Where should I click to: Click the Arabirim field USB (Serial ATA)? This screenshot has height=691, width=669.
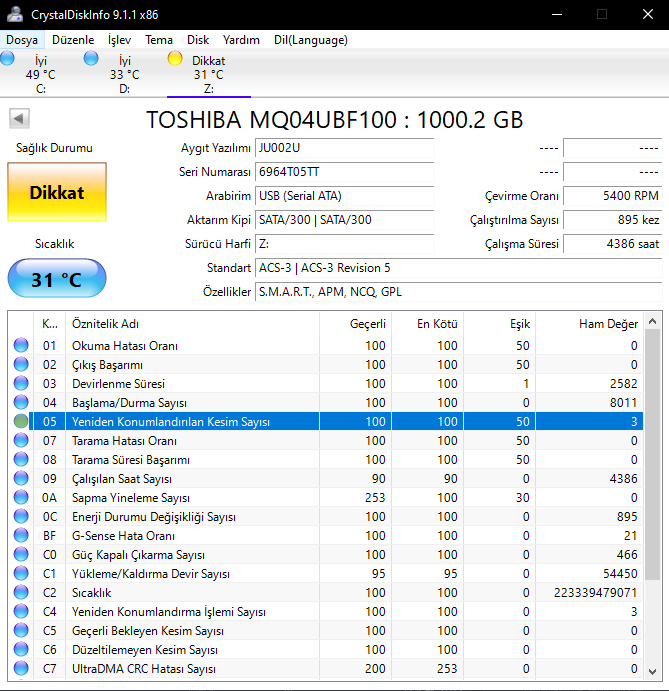click(x=345, y=196)
